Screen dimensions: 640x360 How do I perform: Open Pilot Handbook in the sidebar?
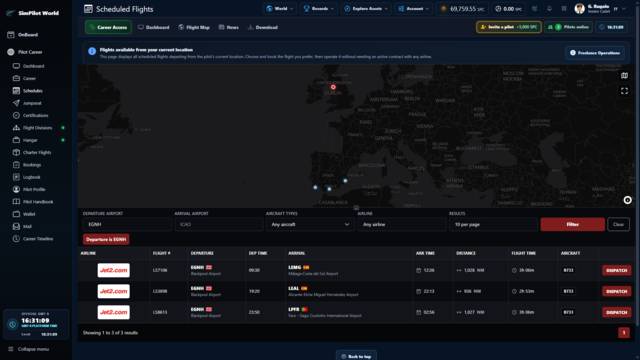(x=33, y=202)
